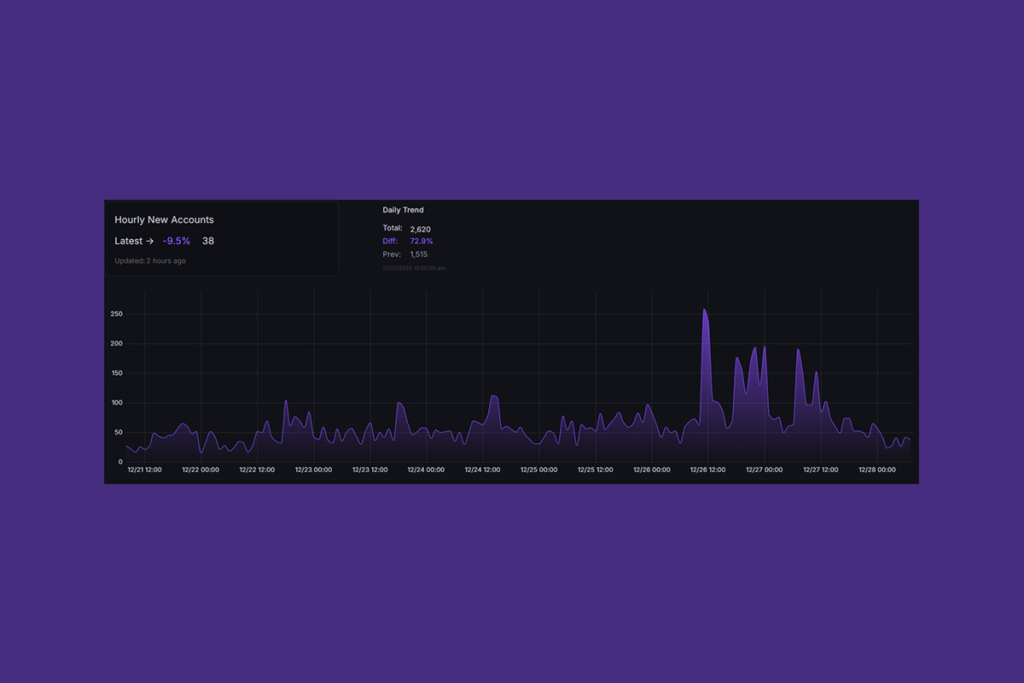Click the -9.5% Latest change value
The height and width of the screenshot is (683, 1024).
click(x=175, y=240)
